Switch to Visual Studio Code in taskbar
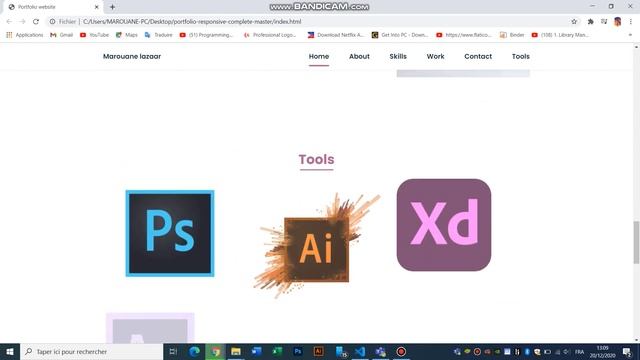640x360 pixels. pos(360,351)
